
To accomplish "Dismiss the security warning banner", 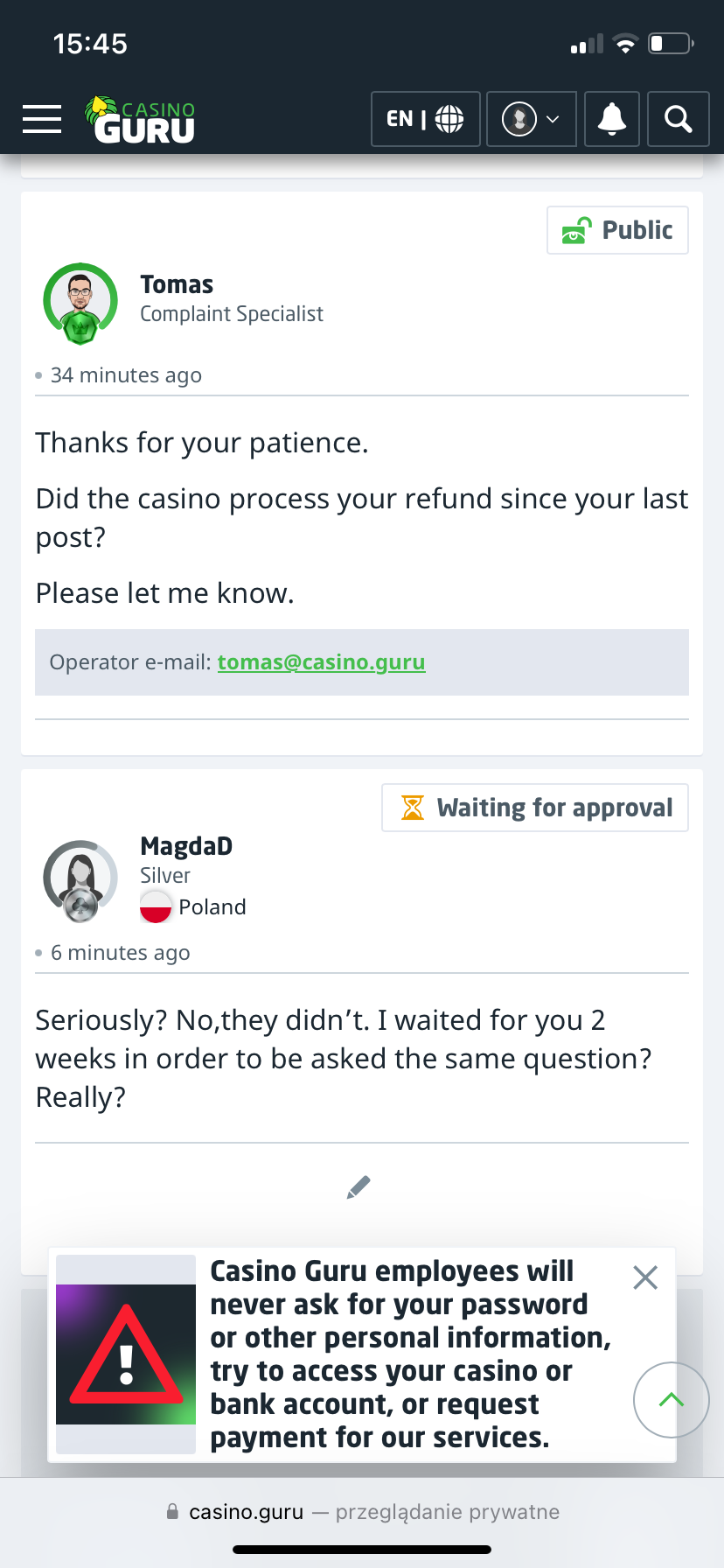I will point(645,1277).
